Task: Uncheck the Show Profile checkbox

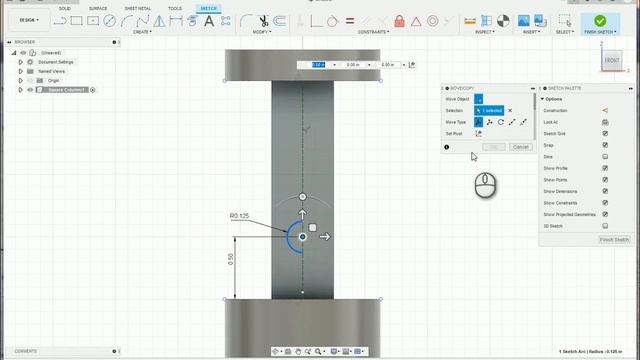Action: [605, 168]
